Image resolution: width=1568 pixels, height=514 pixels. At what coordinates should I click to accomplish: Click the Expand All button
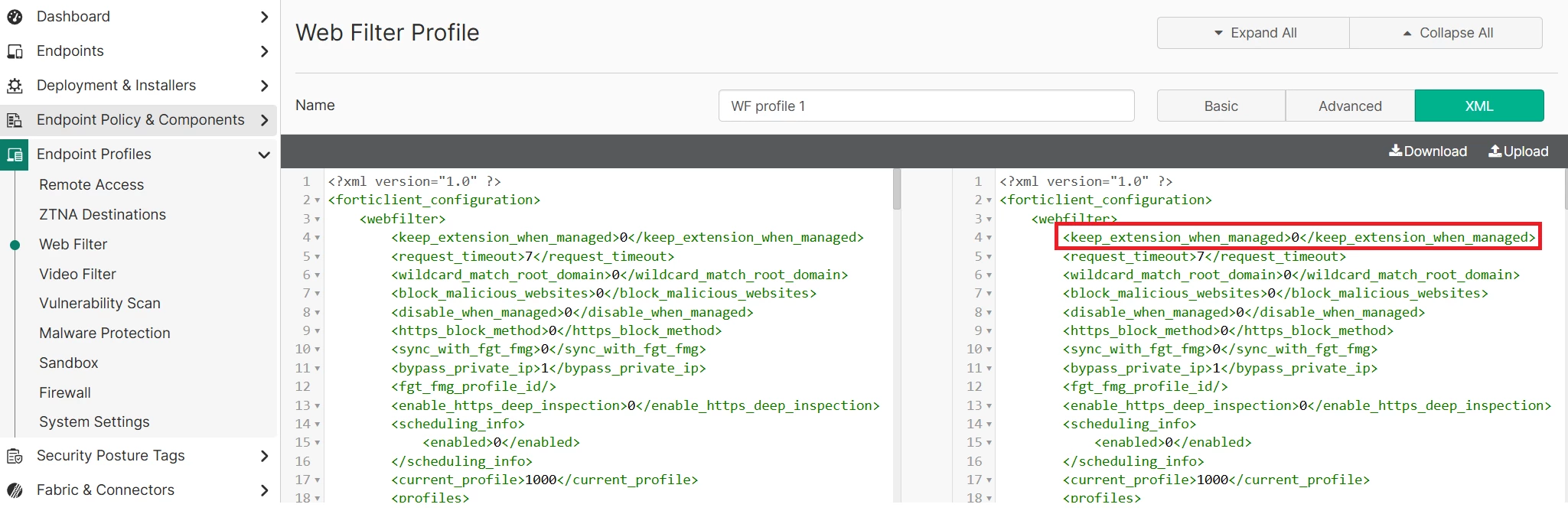1253,33
